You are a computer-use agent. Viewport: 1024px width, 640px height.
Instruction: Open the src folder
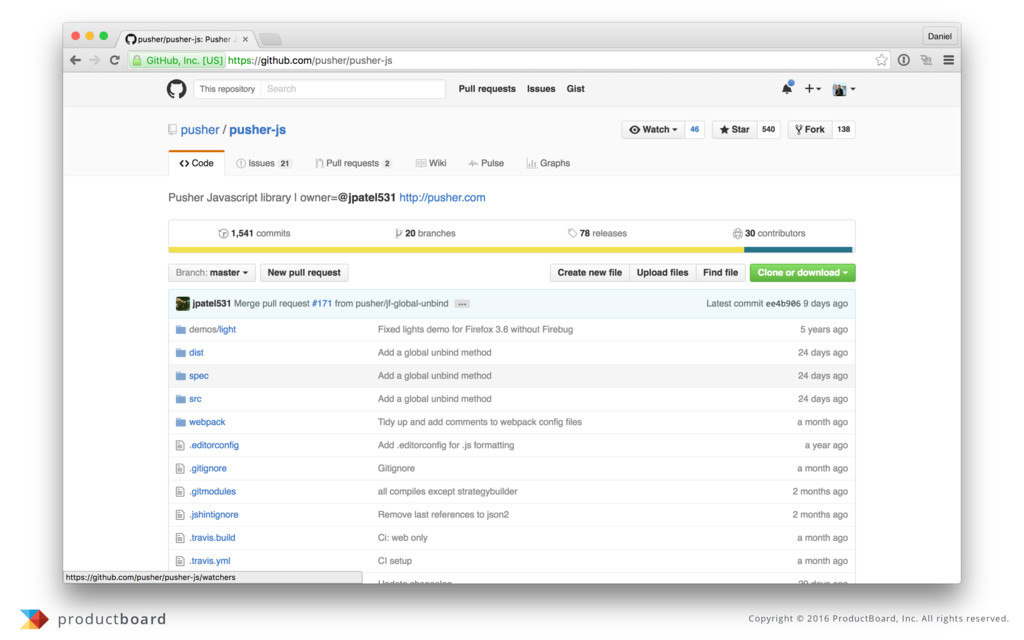click(x=195, y=399)
